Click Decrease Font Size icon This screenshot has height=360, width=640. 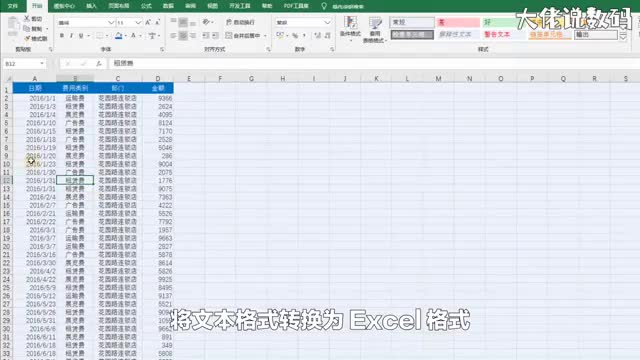tap(158, 22)
